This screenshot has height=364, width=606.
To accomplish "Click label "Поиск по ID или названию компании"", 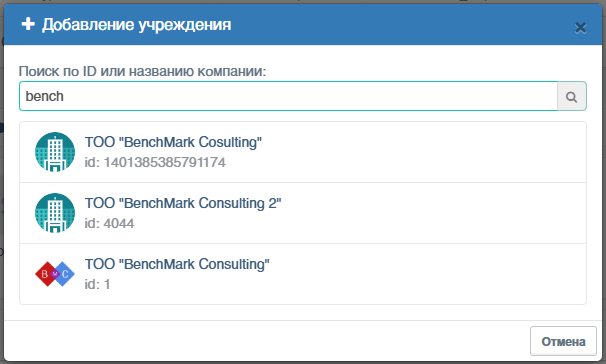I will [143, 71].
